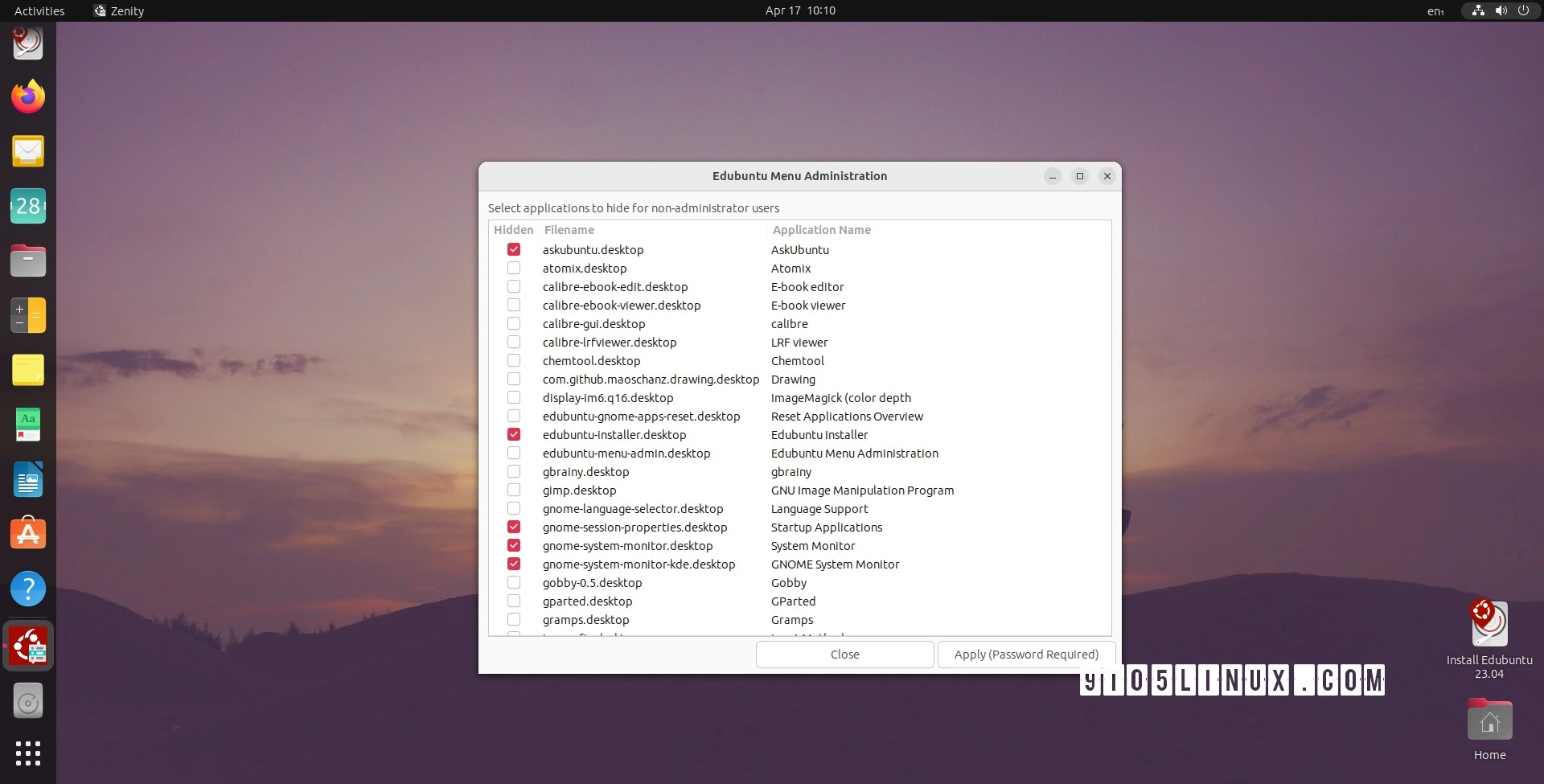Click the Close button in dialog

coord(844,655)
